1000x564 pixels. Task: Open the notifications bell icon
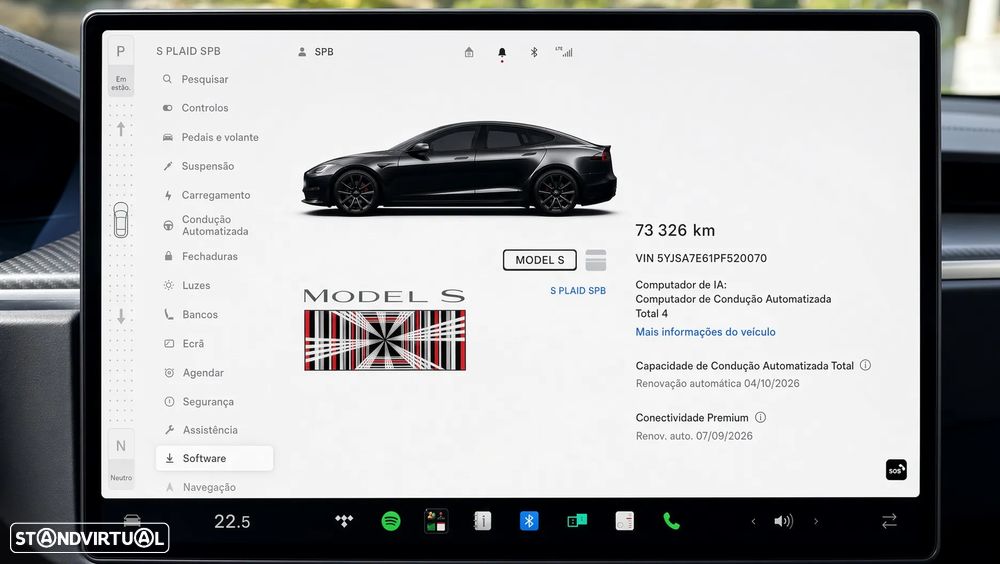click(502, 53)
